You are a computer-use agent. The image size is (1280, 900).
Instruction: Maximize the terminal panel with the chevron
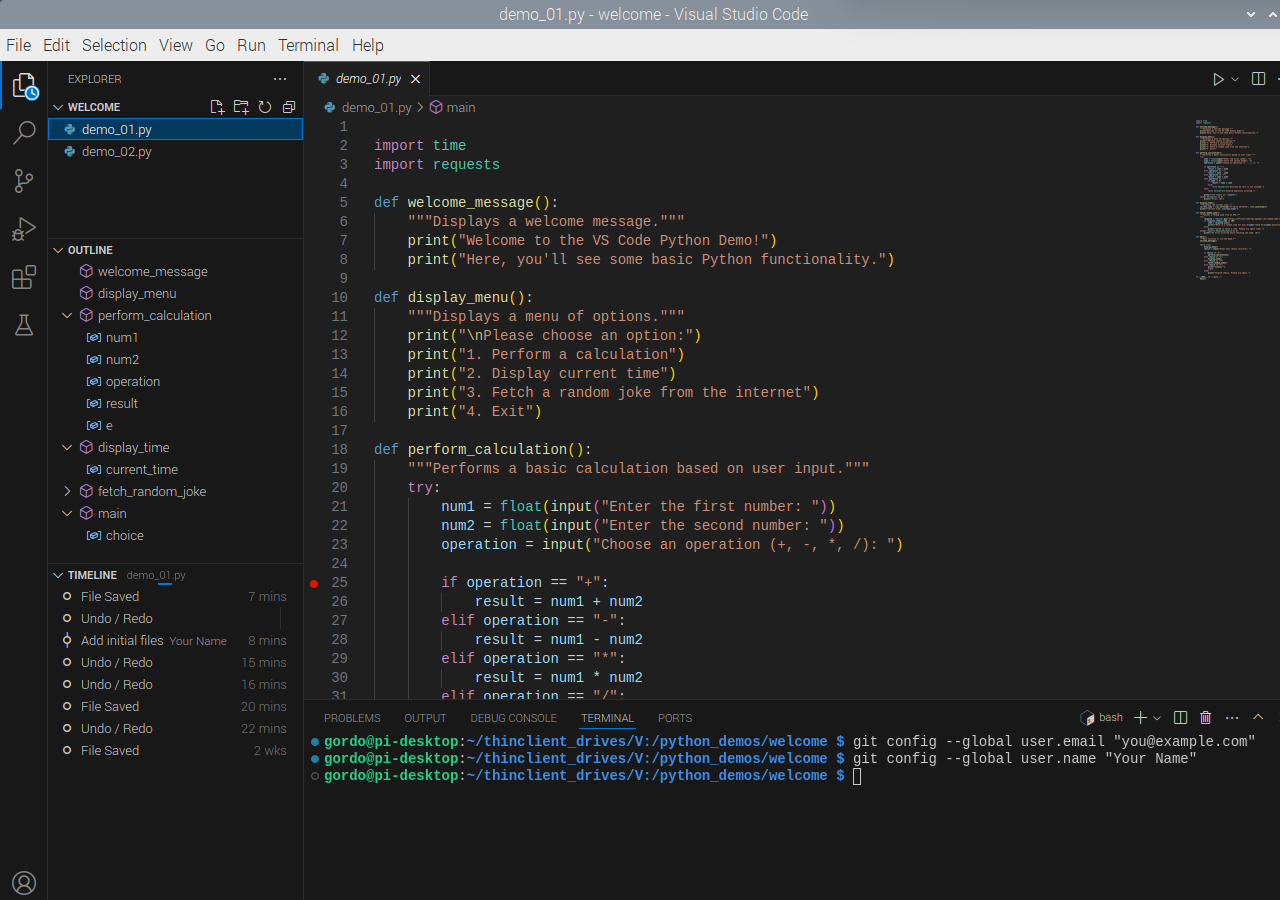(1258, 717)
